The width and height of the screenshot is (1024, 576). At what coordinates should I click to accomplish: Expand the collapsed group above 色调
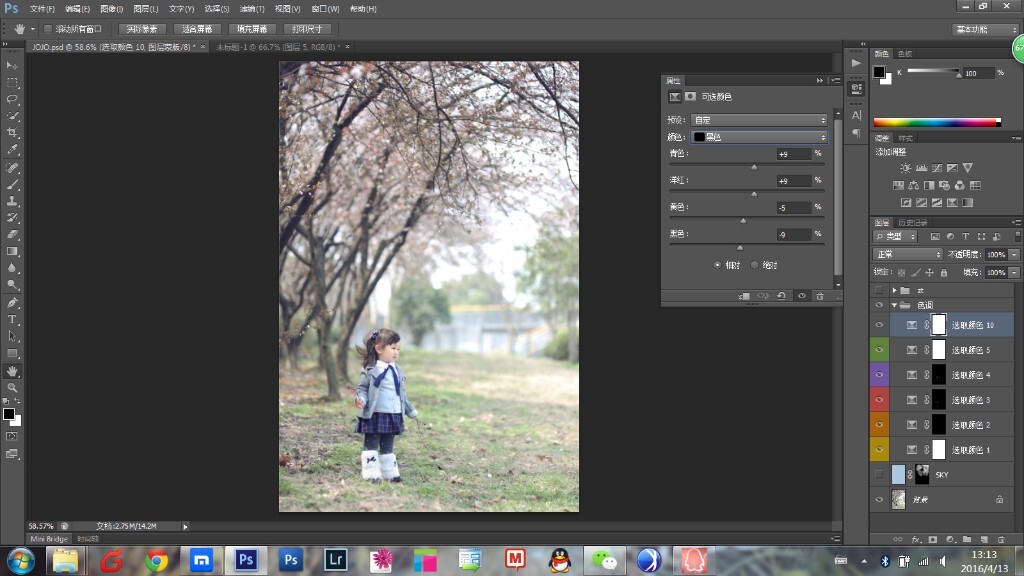point(894,290)
